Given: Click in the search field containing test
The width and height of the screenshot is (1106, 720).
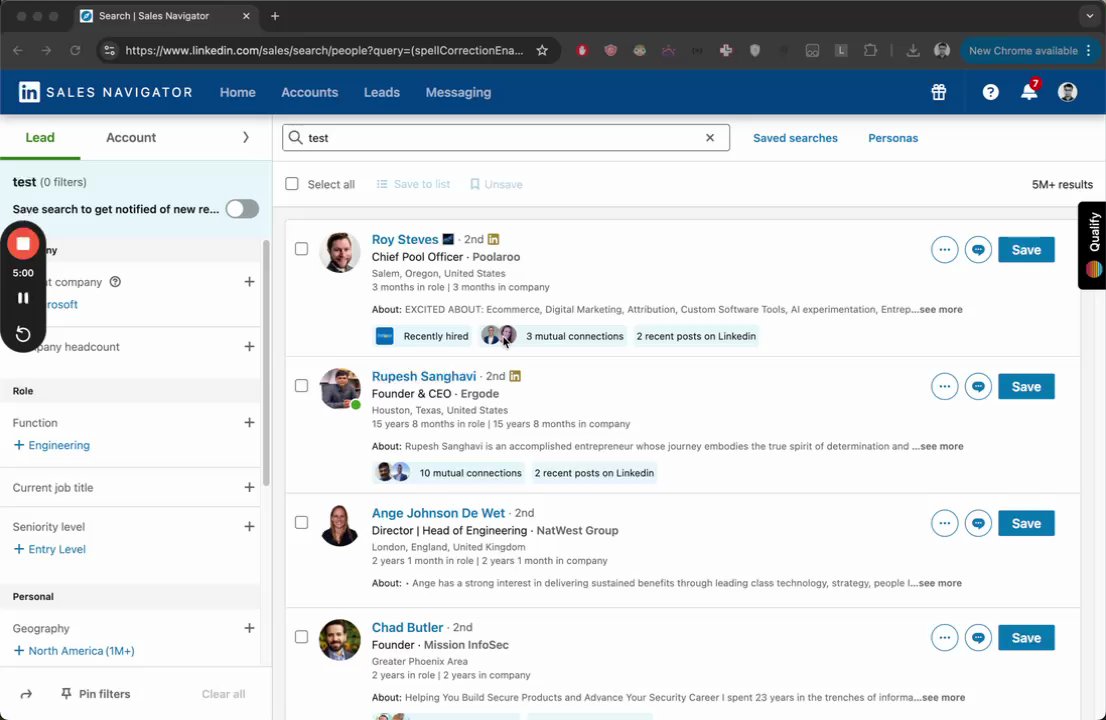Looking at the screenshot, I should (x=506, y=138).
